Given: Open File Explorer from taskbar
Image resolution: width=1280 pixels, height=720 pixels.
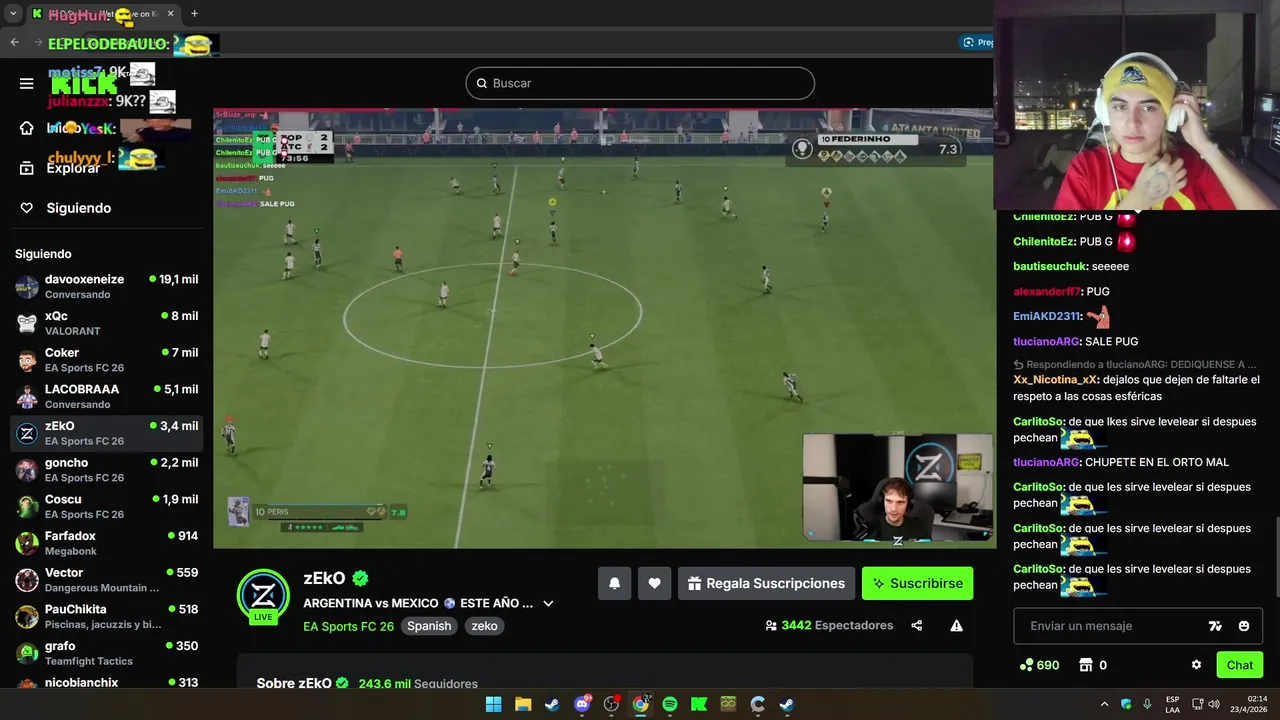Looking at the screenshot, I should point(523,704).
